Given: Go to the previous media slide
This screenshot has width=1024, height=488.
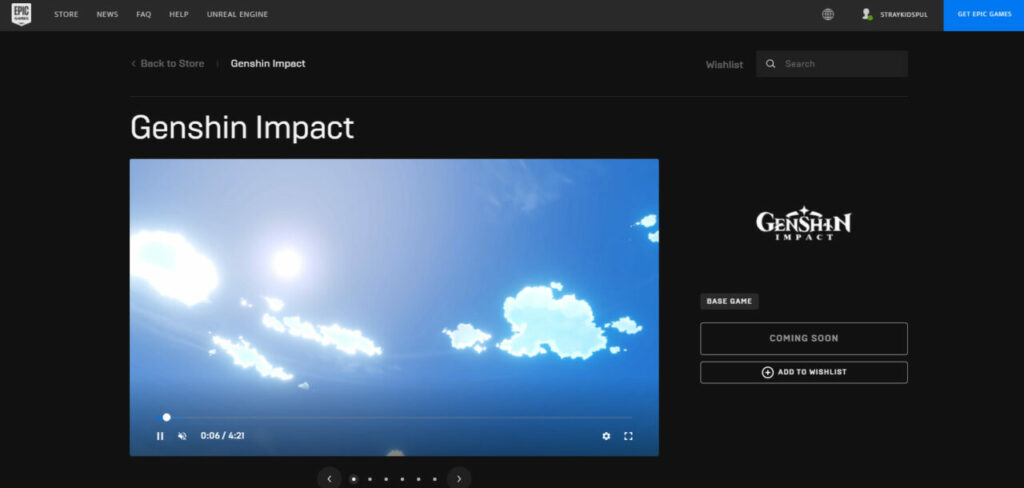Looking at the screenshot, I should tap(329, 479).
